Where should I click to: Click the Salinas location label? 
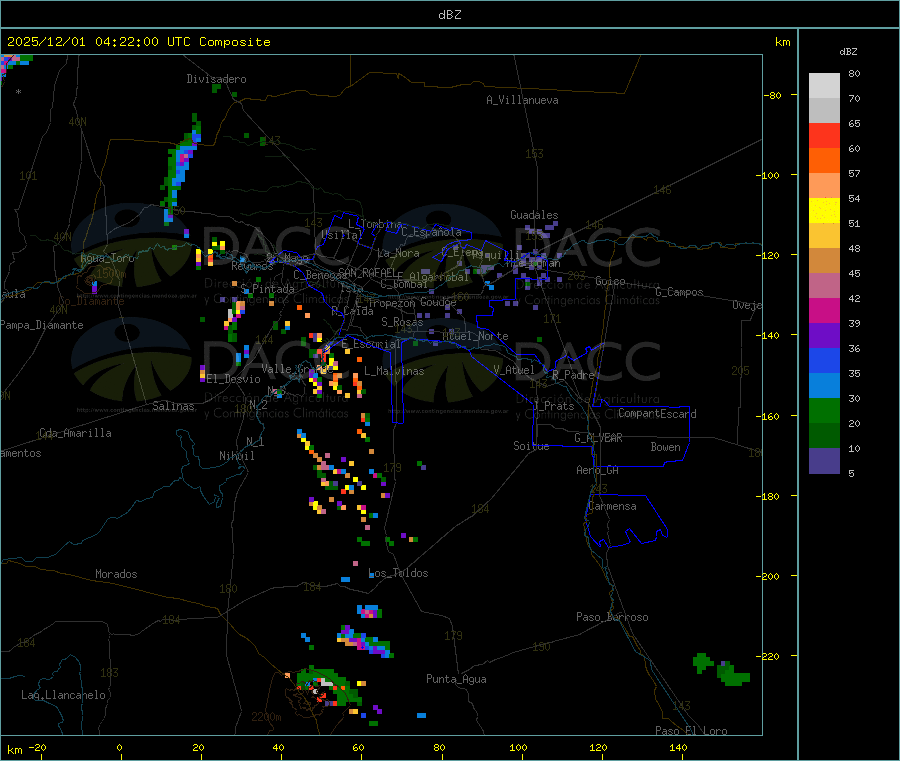(x=173, y=406)
